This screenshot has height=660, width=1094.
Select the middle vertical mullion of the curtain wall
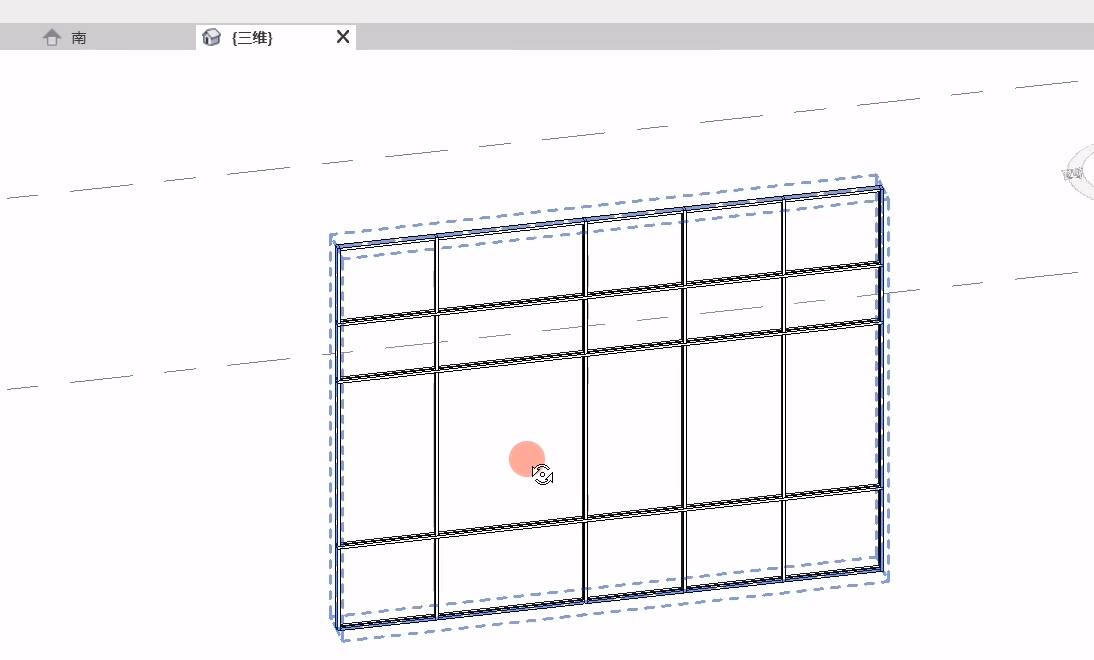[585, 410]
